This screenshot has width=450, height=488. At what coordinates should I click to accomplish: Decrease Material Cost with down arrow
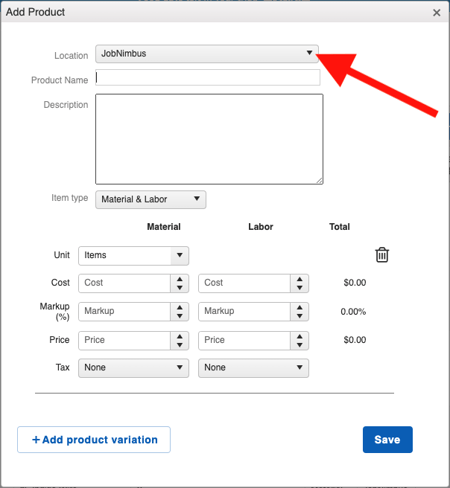pos(180,288)
